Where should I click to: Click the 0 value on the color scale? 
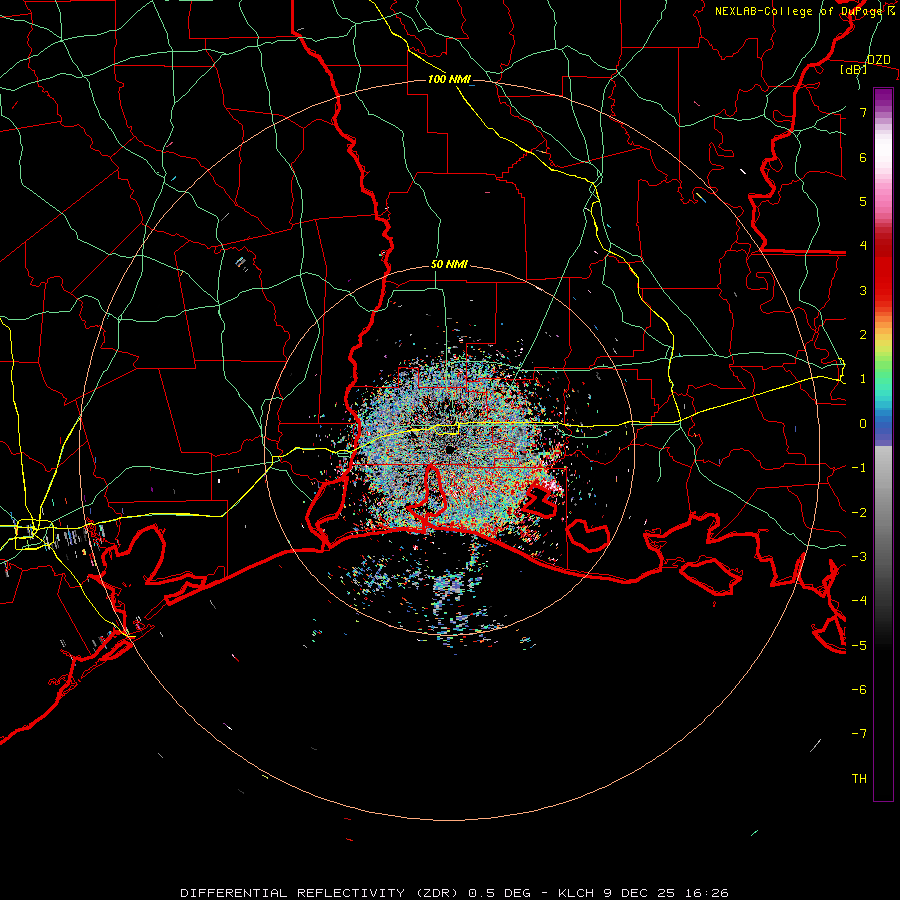click(x=863, y=424)
